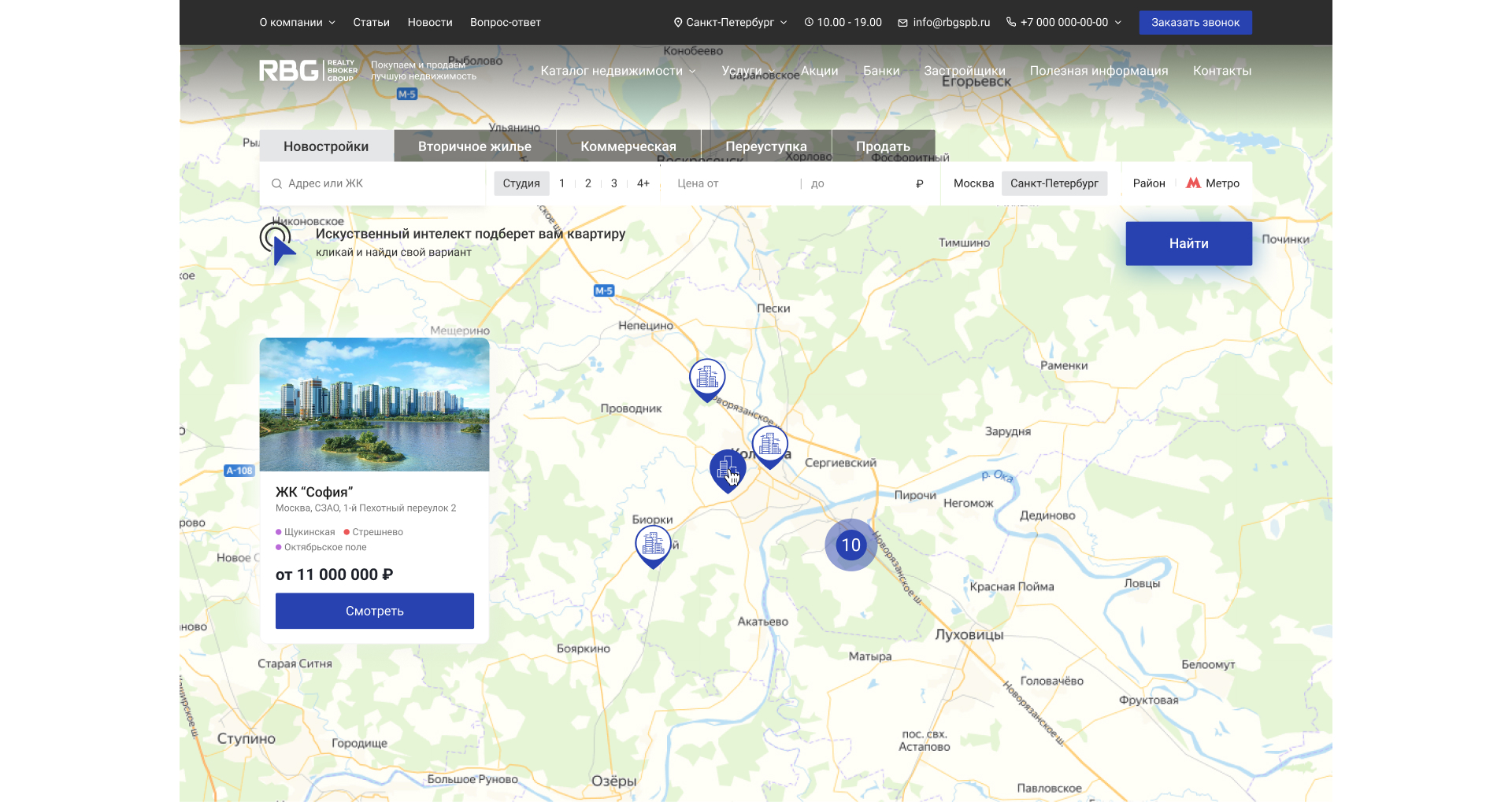
Task: Click the RBG Realty Broker Group logo
Action: pos(308,70)
